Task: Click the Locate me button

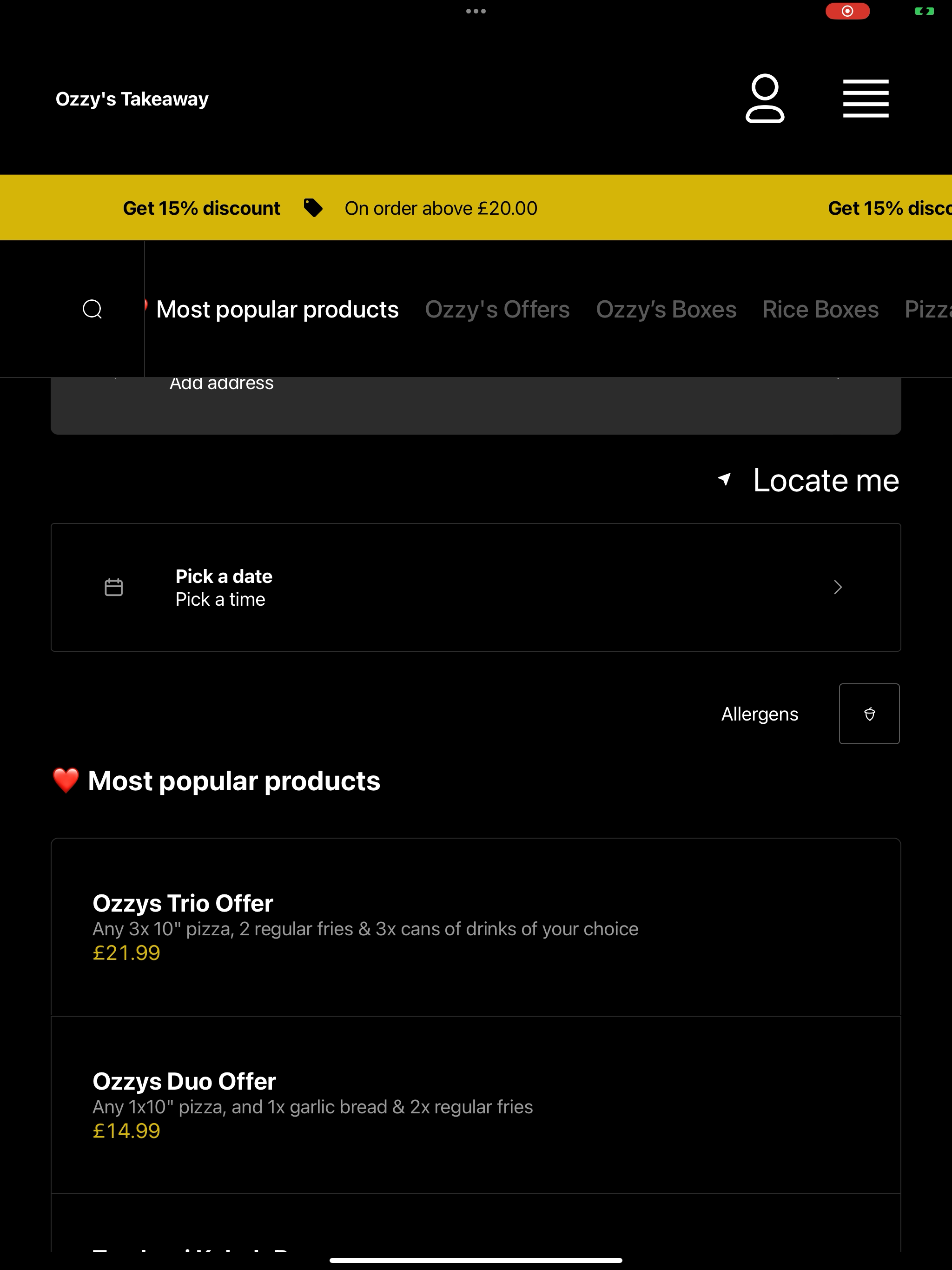Action: tap(808, 480)
